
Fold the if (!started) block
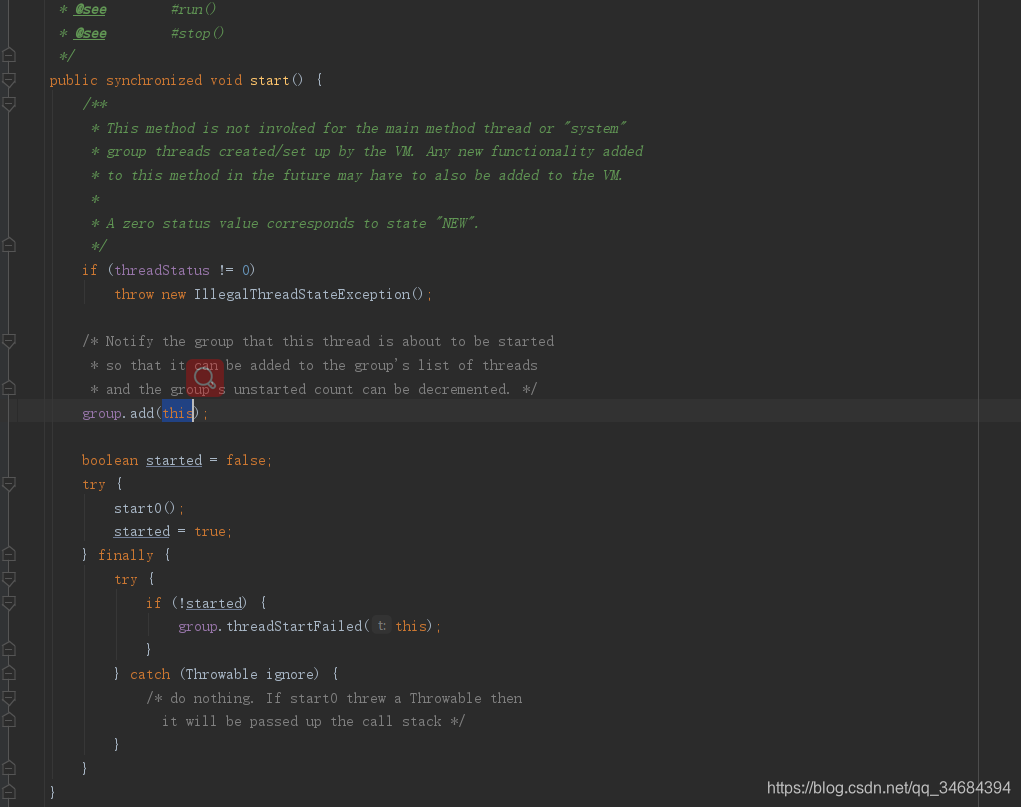click(x=8, y=603)
